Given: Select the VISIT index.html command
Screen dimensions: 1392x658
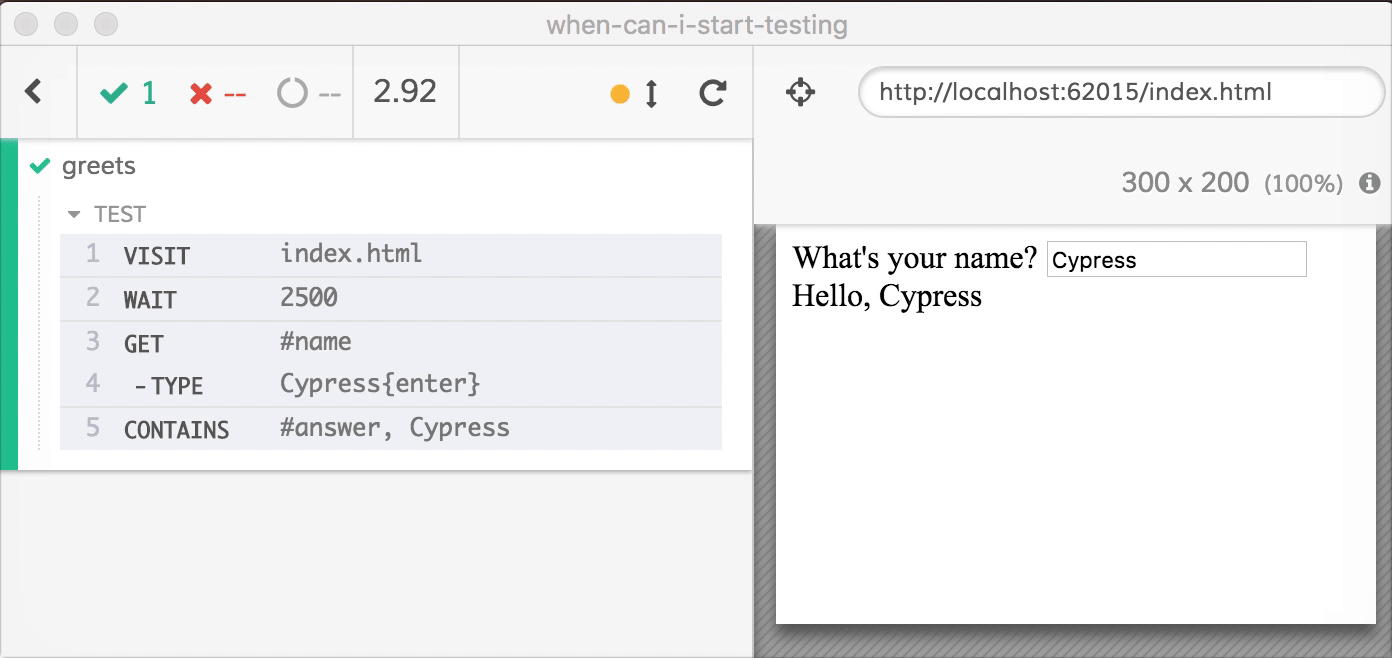Looking at the screenshot, I should click(x=390, y=255).
